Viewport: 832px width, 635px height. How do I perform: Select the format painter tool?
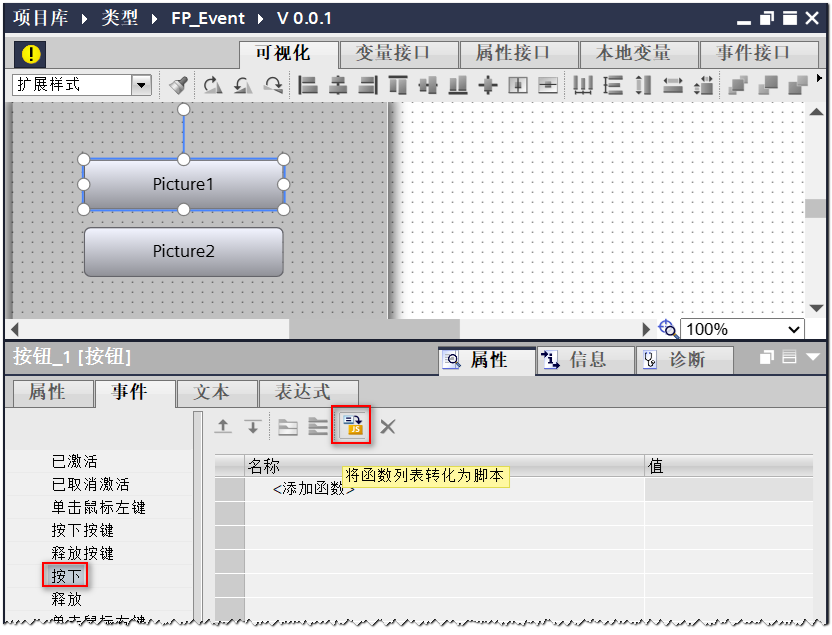pyautogui.click(x=177, y=86)
